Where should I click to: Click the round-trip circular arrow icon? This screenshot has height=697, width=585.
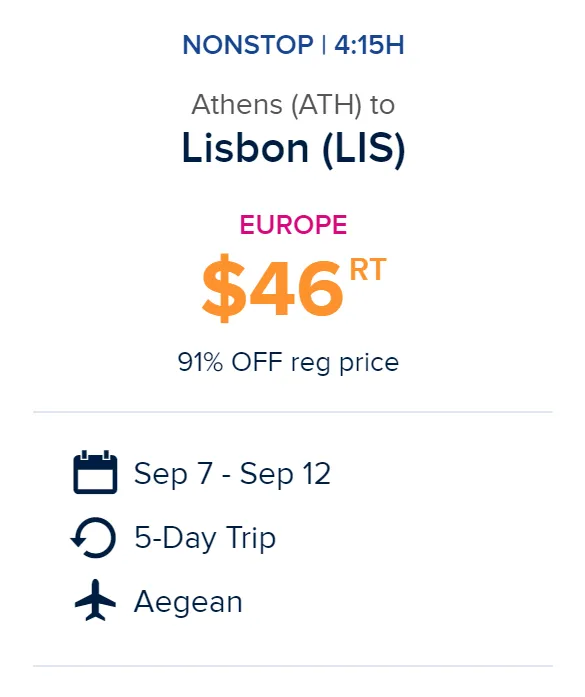coord(94,537)
